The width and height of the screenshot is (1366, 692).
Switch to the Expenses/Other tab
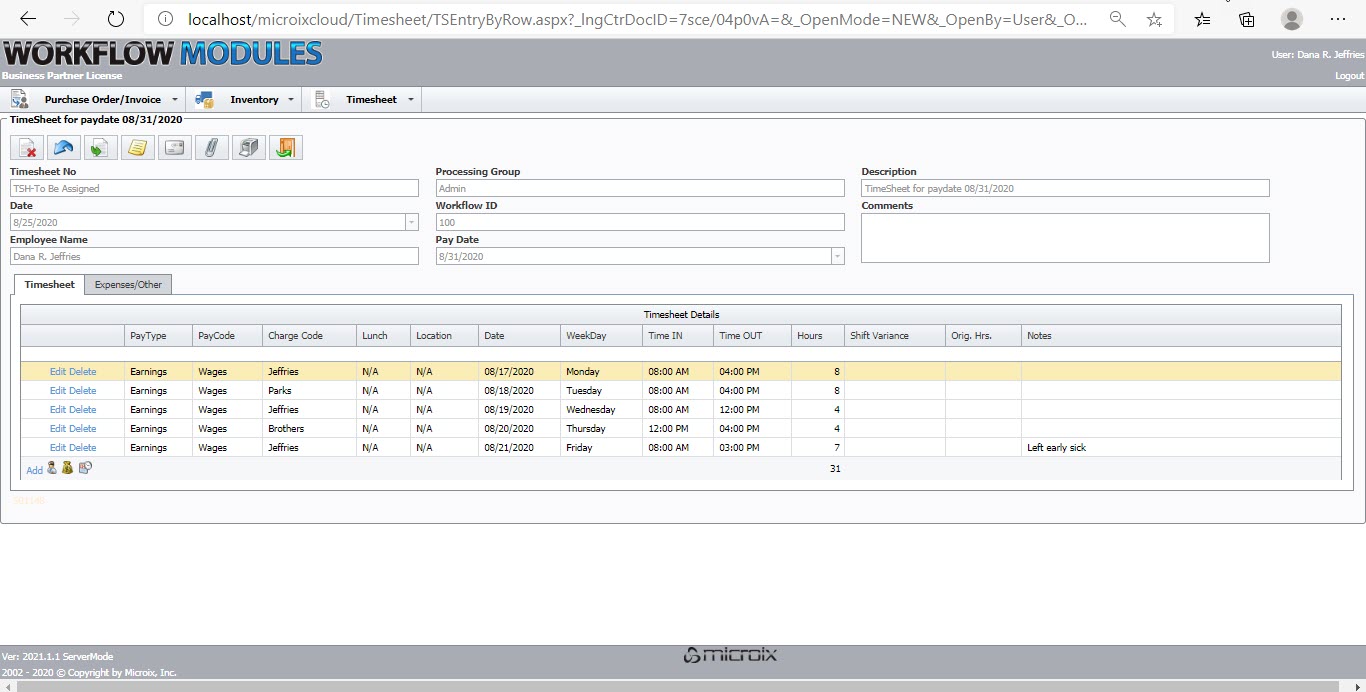(128, 285)
